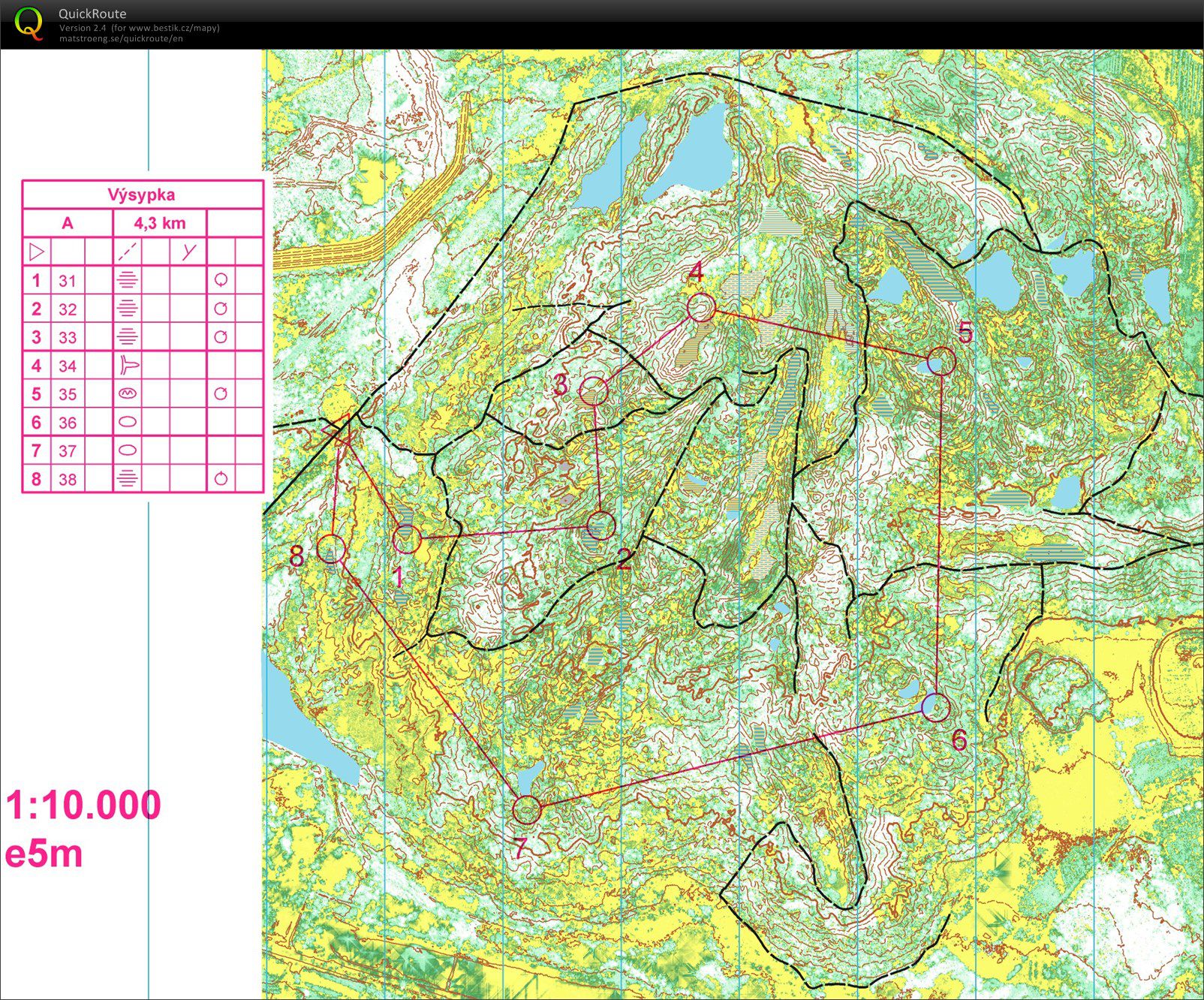Screen dimensions: 1204x1000
Task: Click the QuickRoute Q logo icon
Action: click(29, 23)
